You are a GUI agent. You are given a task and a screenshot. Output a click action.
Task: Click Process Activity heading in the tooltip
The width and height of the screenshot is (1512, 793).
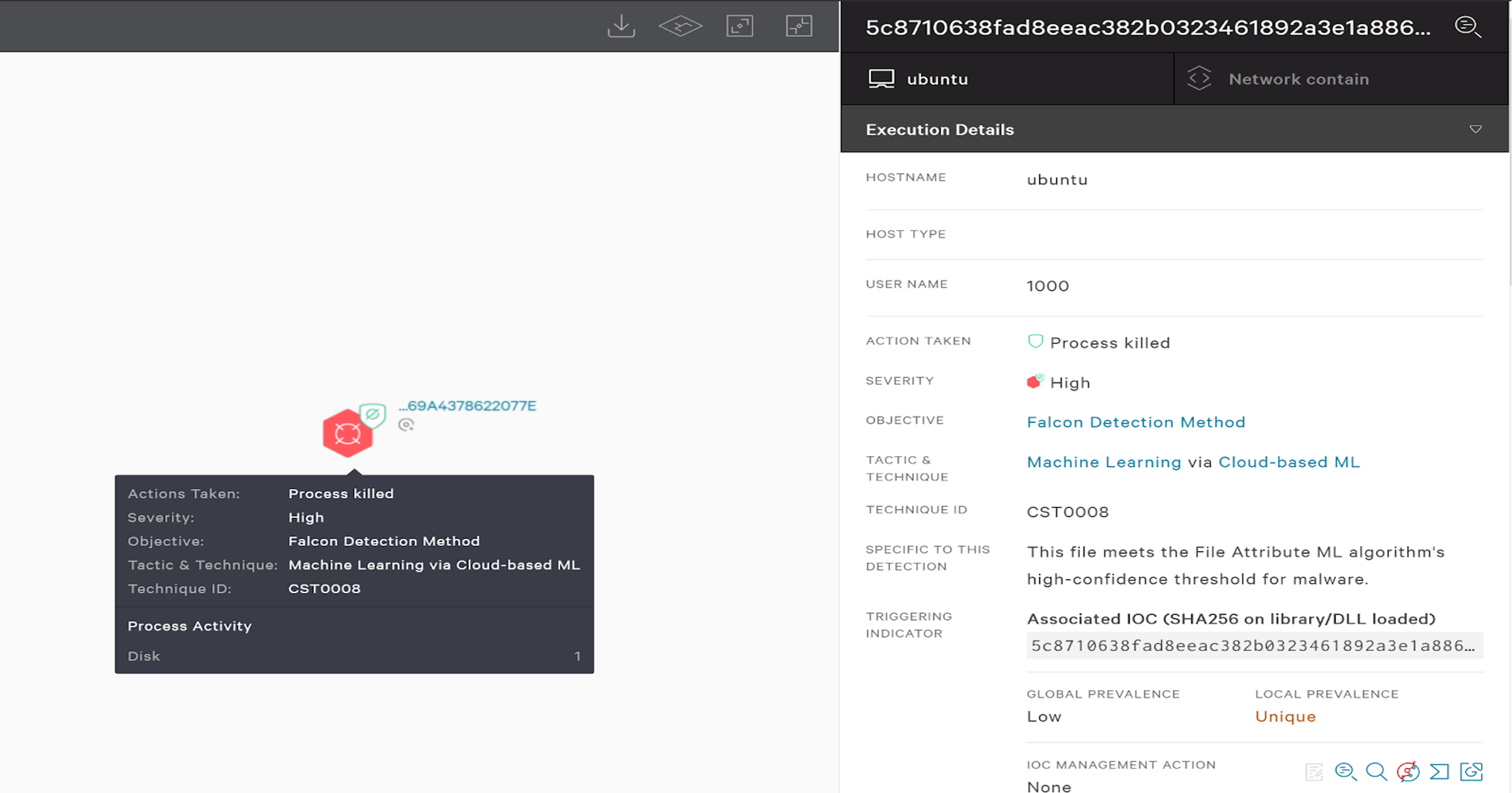pyautogui.click(x=190, y=626)
